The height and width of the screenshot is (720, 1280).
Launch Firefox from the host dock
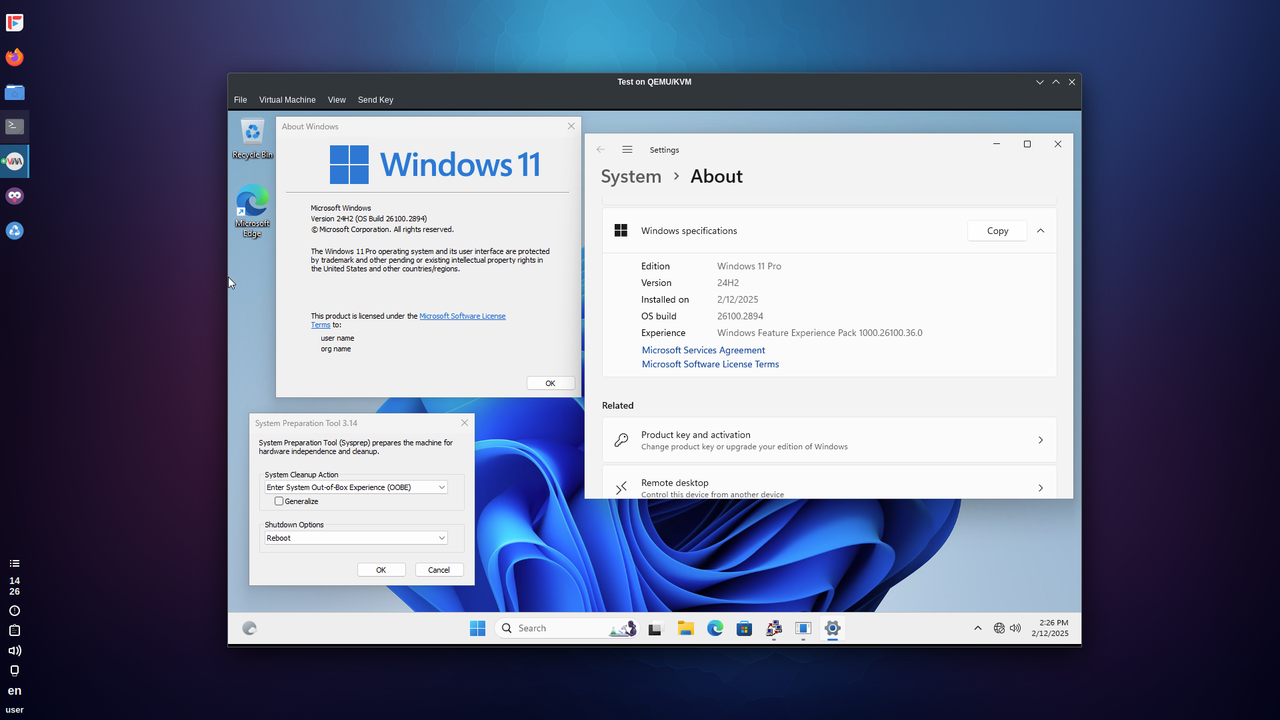tap(14, 57)
